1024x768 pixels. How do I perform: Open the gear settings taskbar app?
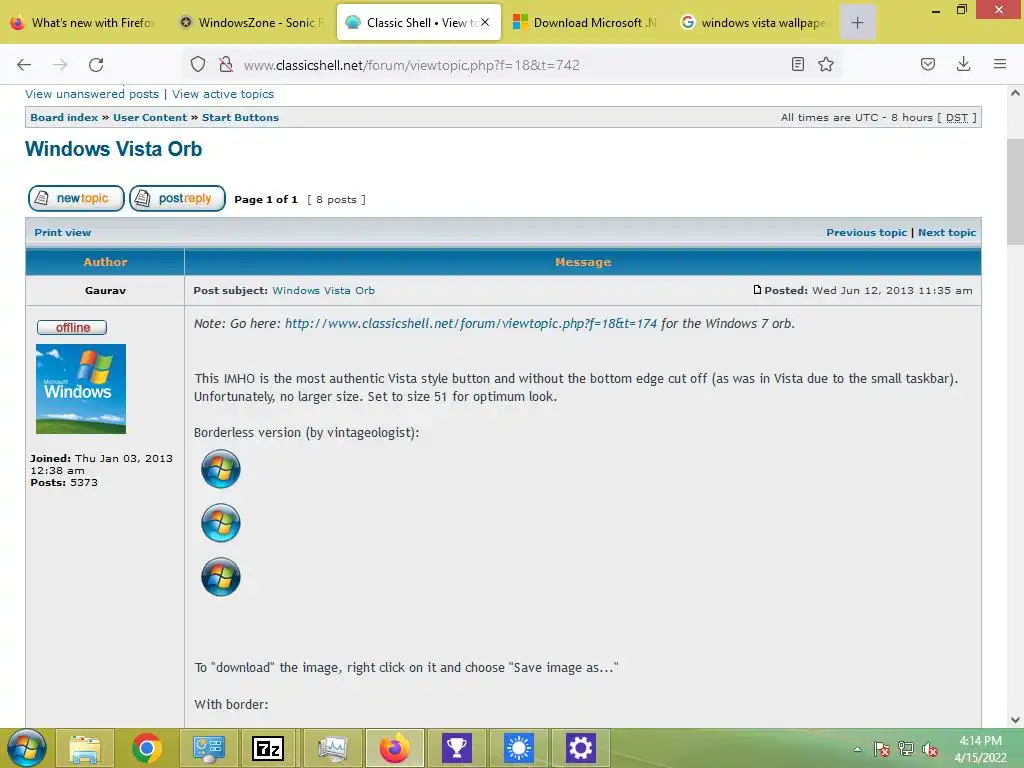coord(580,748)
